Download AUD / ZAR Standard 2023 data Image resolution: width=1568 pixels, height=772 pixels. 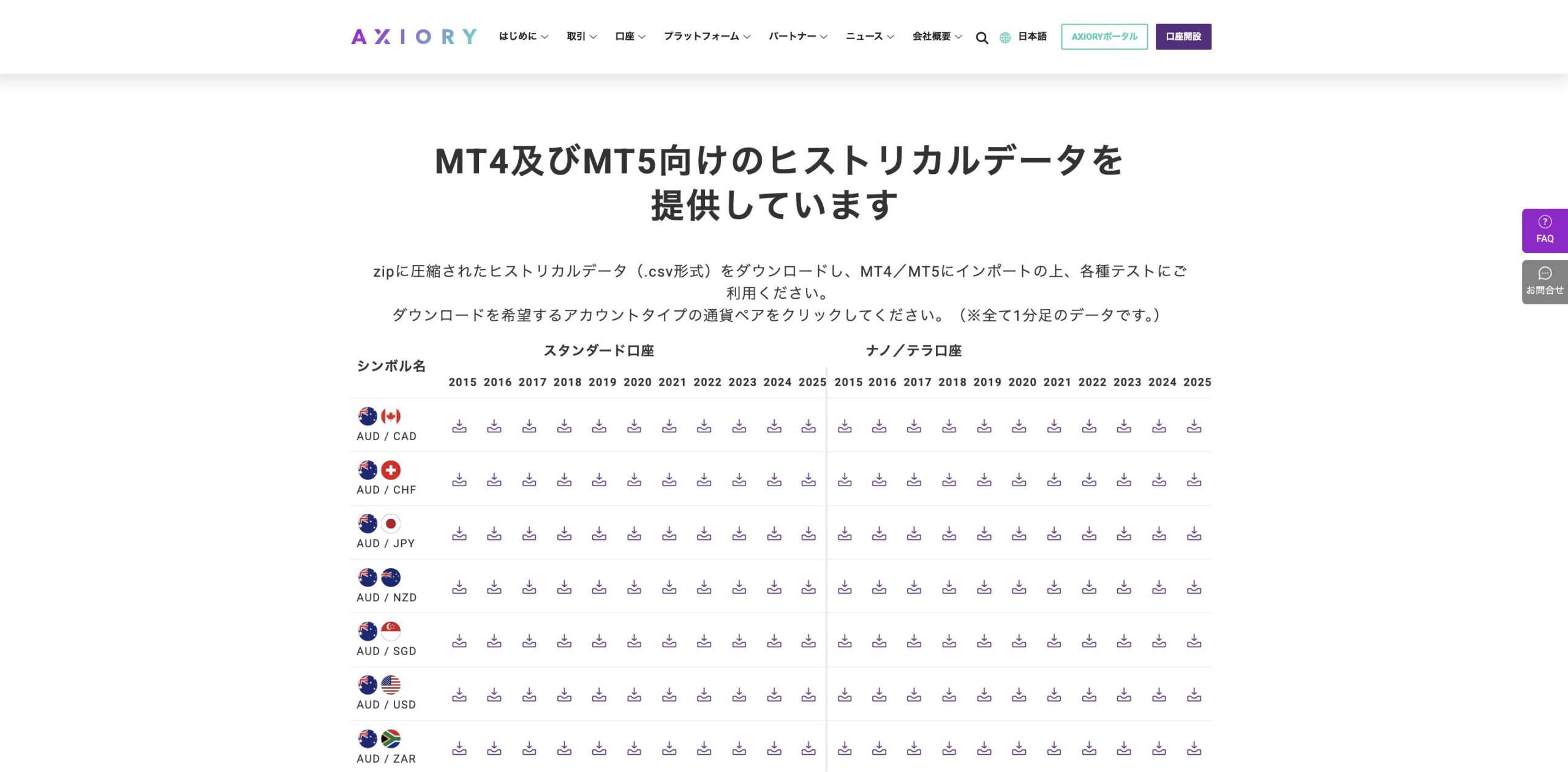point(739,748)
